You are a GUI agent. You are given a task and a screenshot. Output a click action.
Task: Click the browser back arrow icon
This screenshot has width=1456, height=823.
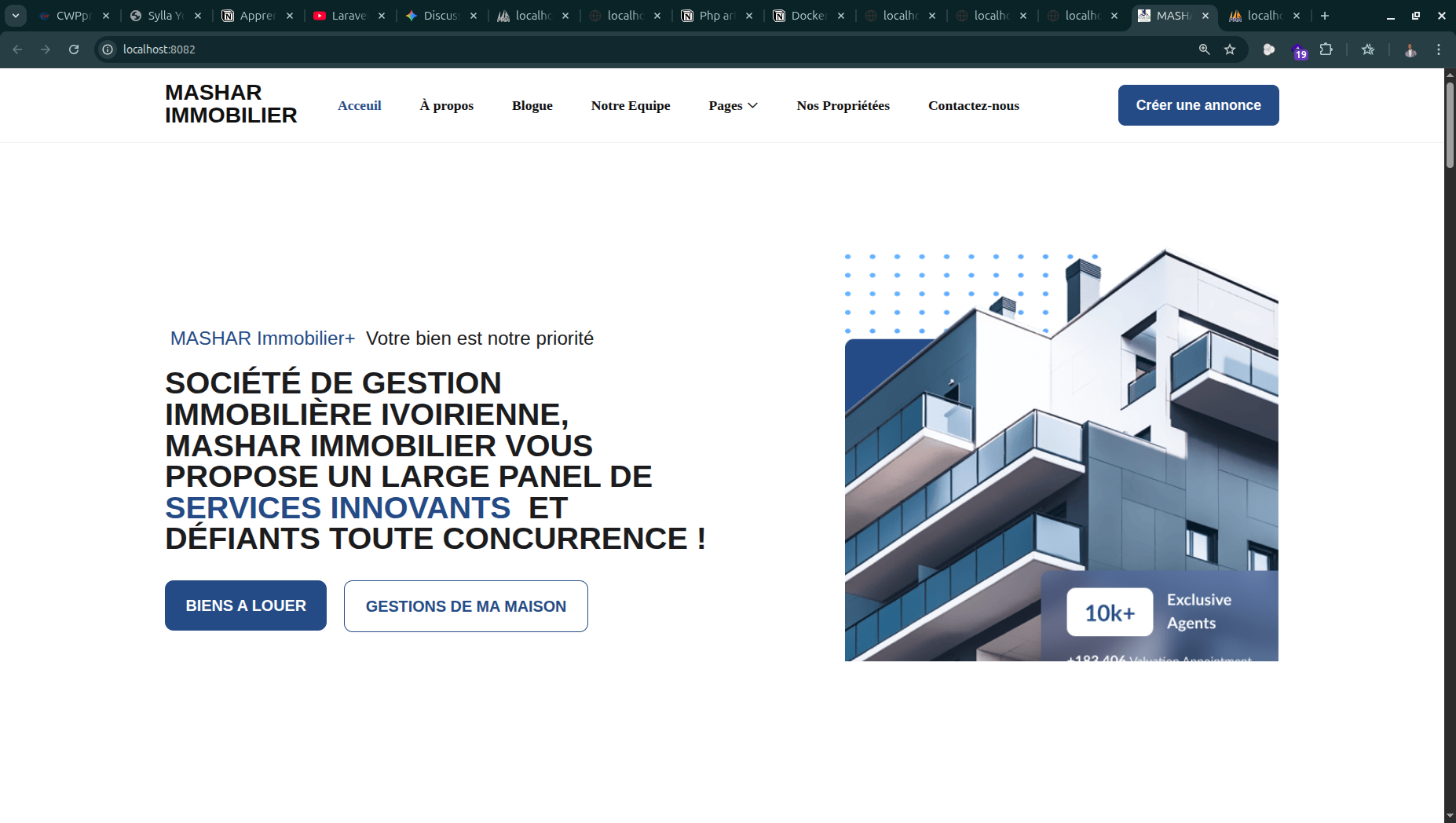pyautogui.click(x=17, y=49)
